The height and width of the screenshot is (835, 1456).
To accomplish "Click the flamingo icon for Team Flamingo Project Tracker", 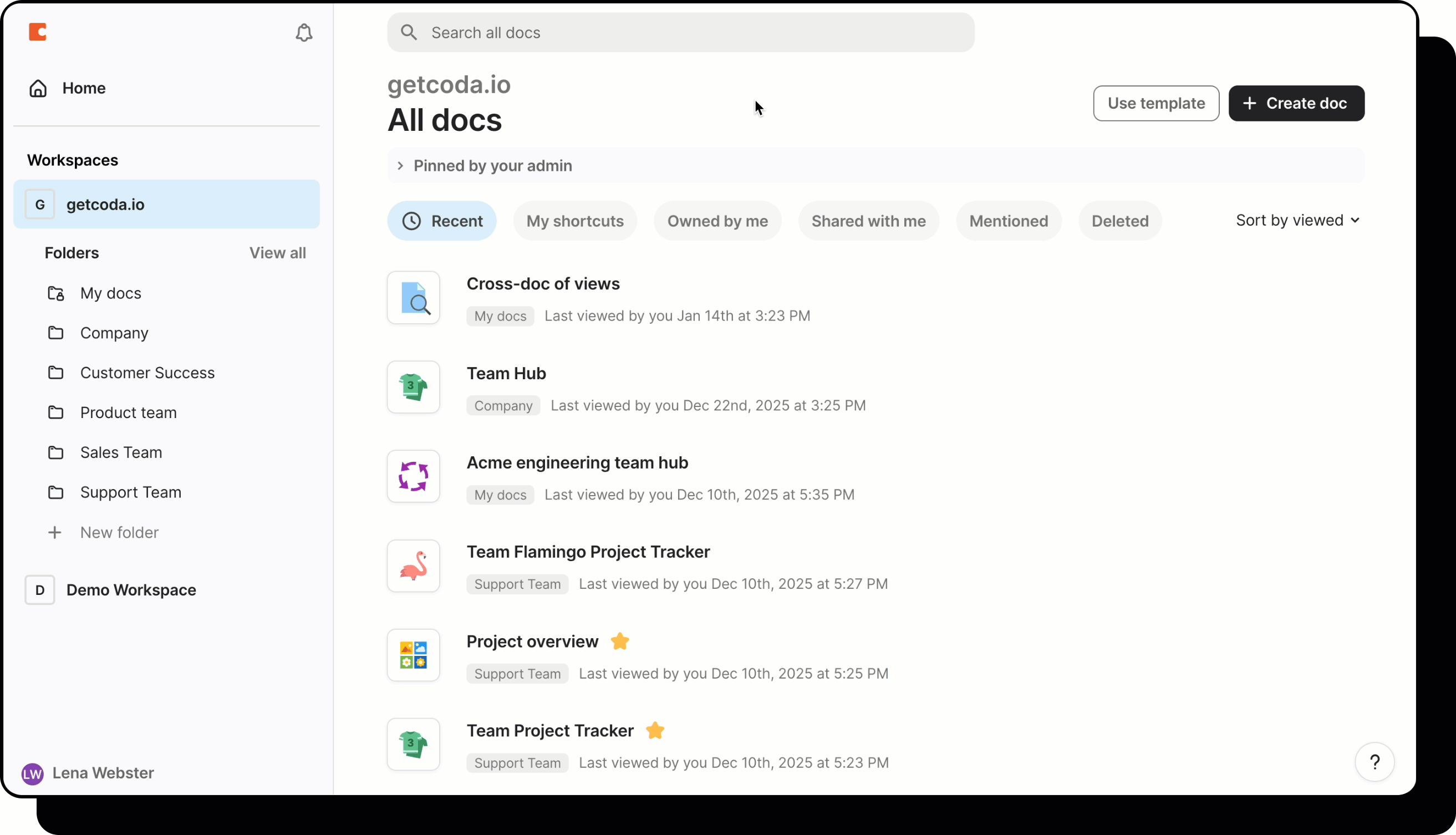I will tap(413, 566).
